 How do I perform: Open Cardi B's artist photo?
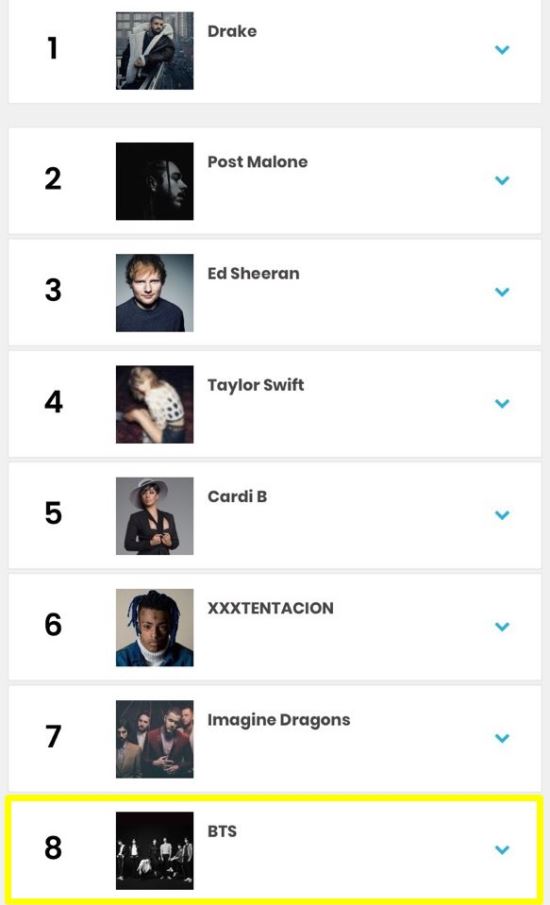tap(155, 516)
